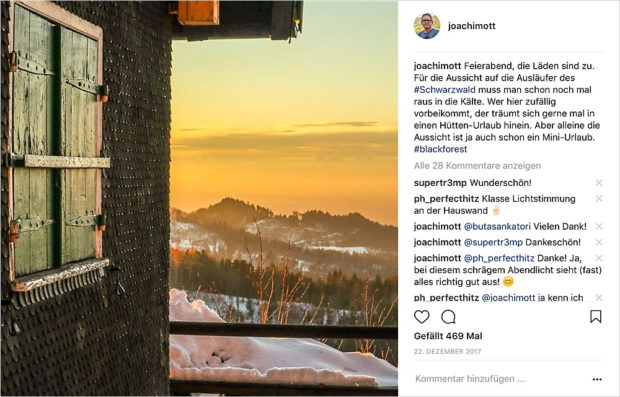The height and width of the screenshot is (397, 620).
Task: Follow the #blackforest hashtag link
Action: pyautogui.click(x=440, y=149)
